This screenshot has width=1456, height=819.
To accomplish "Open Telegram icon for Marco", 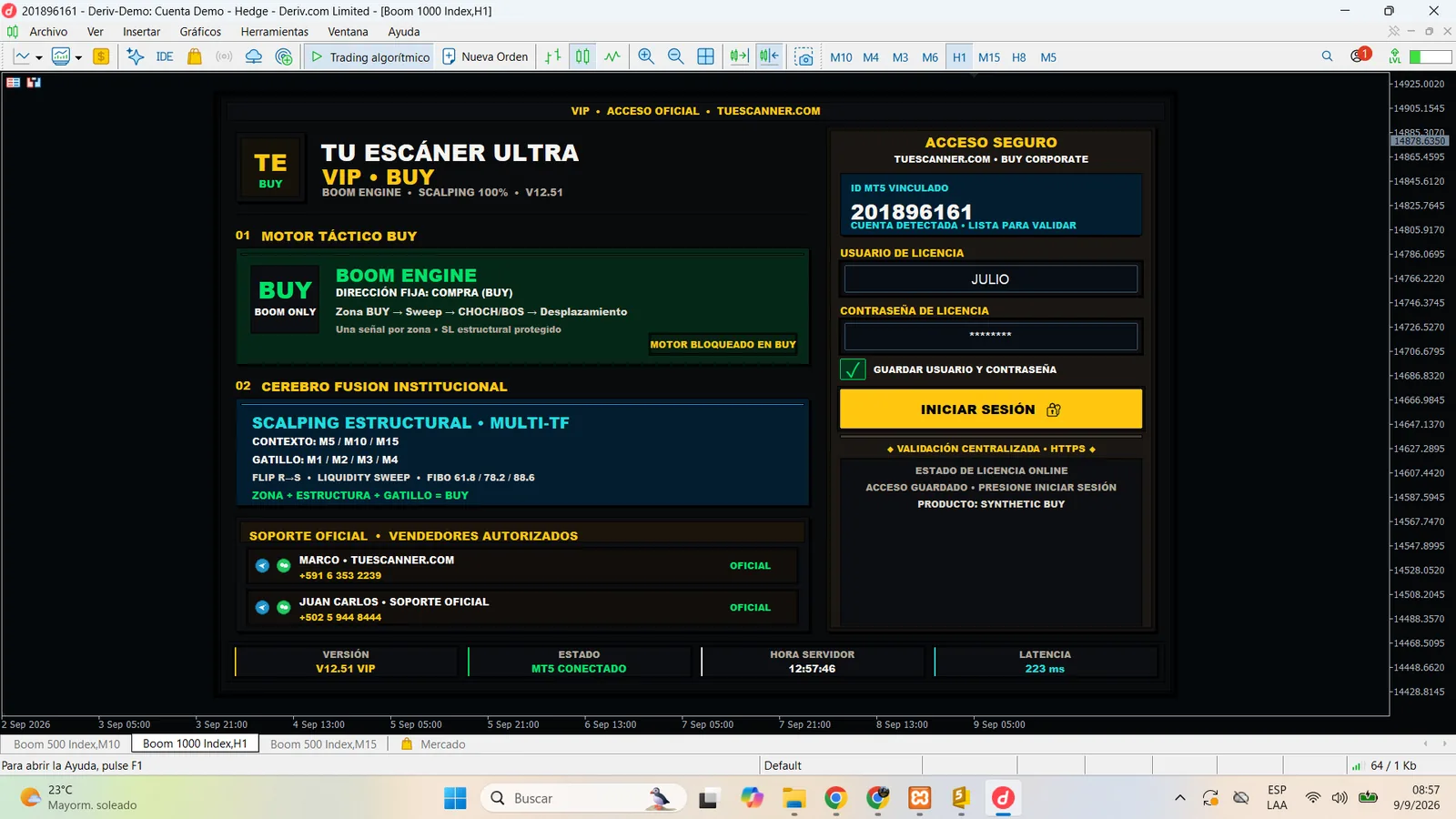I will (x=262, y=566).
